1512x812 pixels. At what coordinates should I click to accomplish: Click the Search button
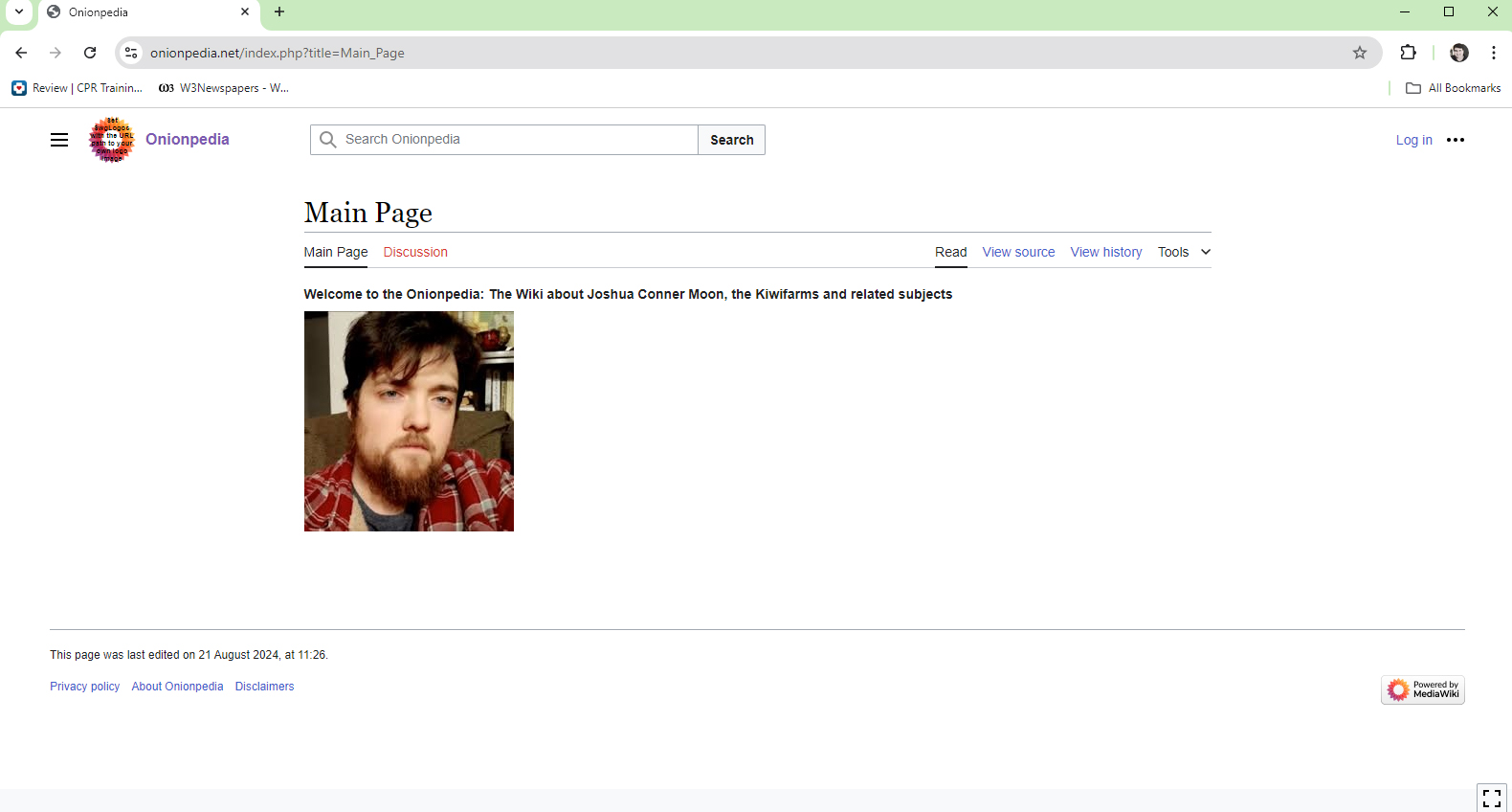(x=732, y=140)
